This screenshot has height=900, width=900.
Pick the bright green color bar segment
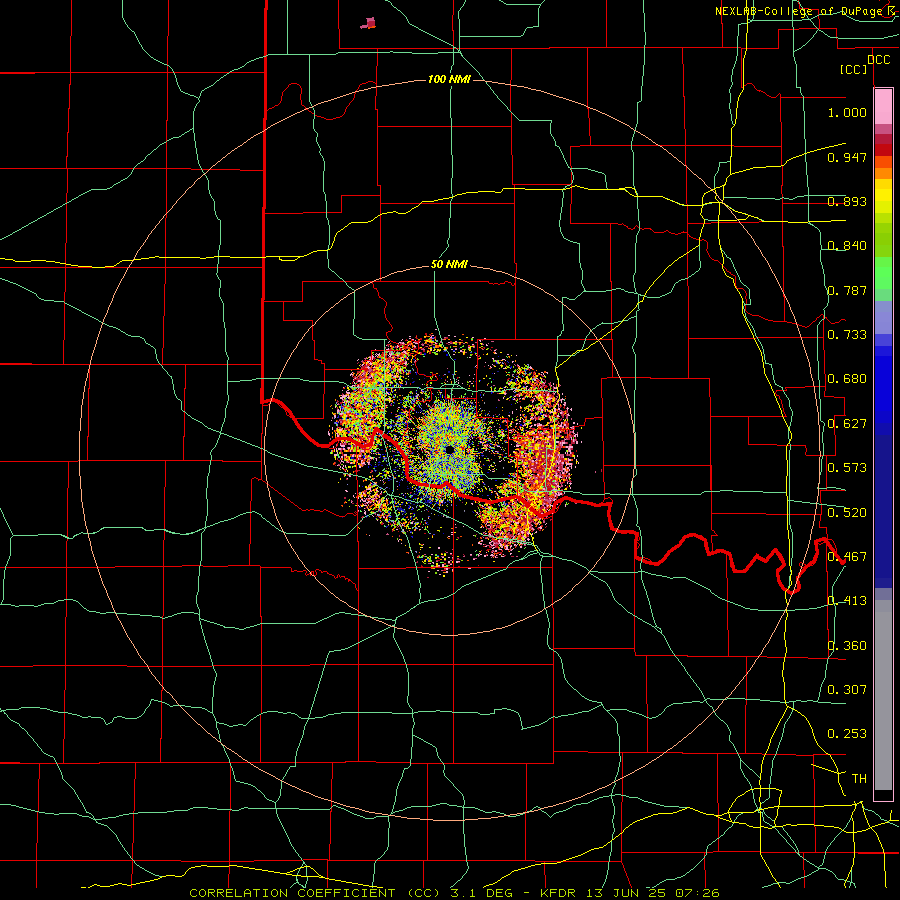coord(883,273)
